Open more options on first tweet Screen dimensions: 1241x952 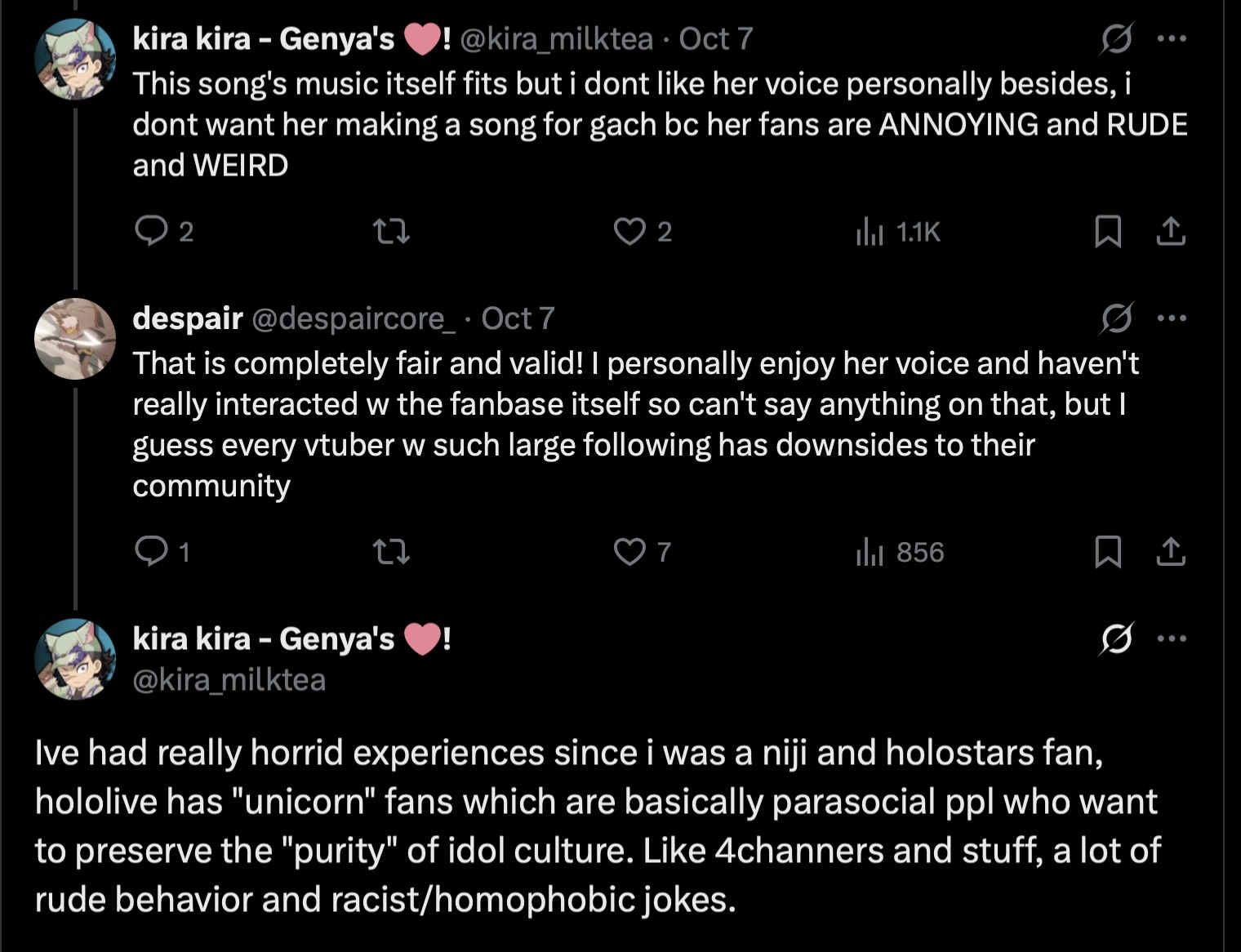(x=1172, y=38)
